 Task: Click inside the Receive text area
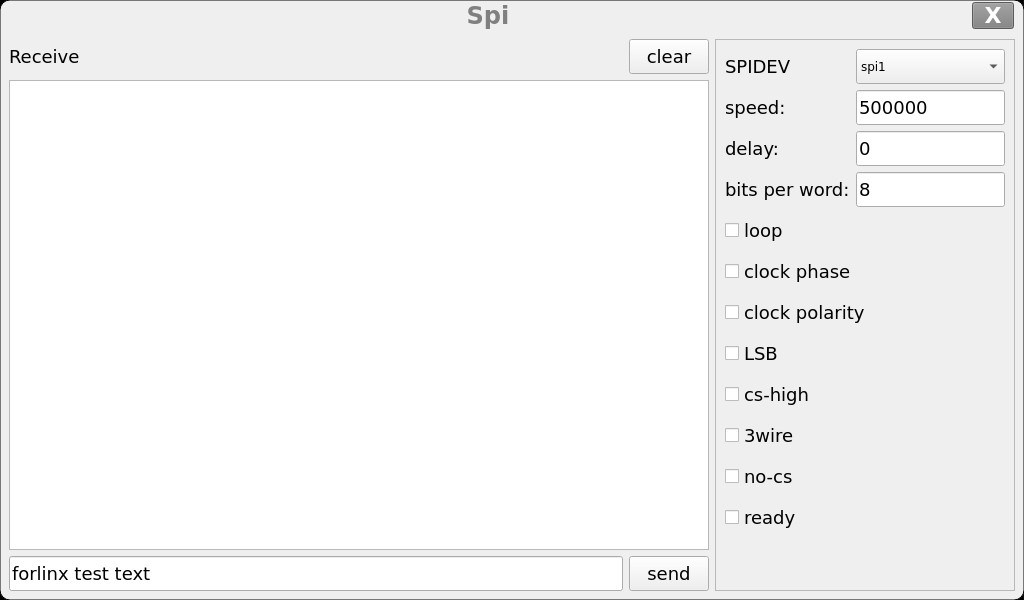coord(358,314)
